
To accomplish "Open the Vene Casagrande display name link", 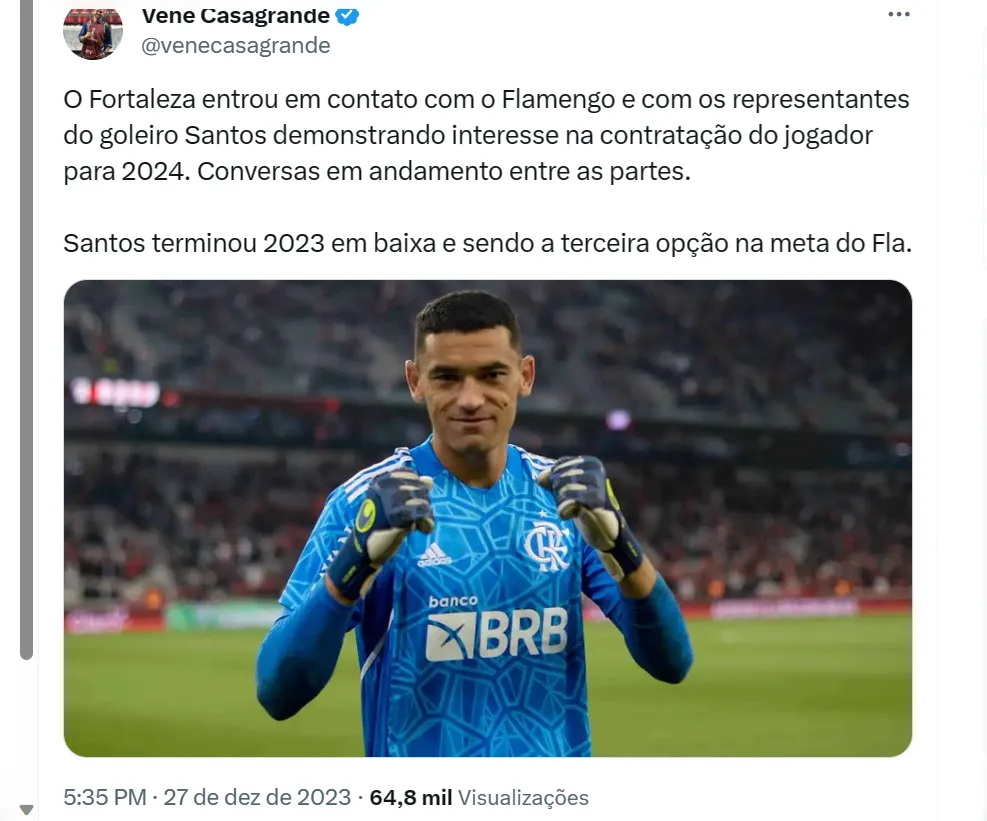I will (235, 16).
